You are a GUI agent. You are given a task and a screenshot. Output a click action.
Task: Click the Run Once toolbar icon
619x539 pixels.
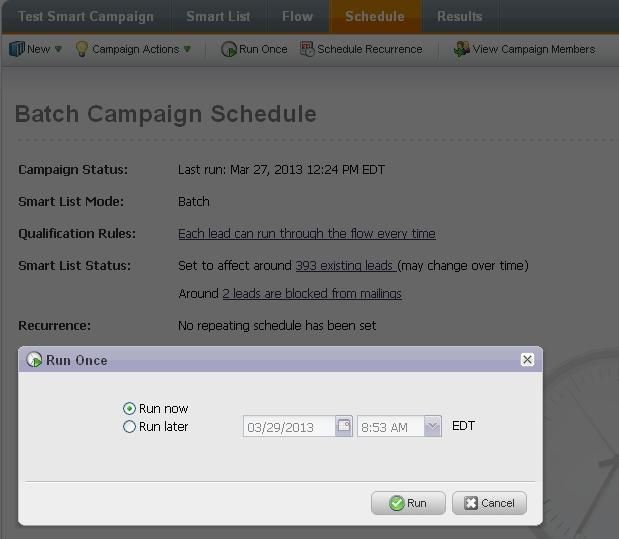coord(229,49)
